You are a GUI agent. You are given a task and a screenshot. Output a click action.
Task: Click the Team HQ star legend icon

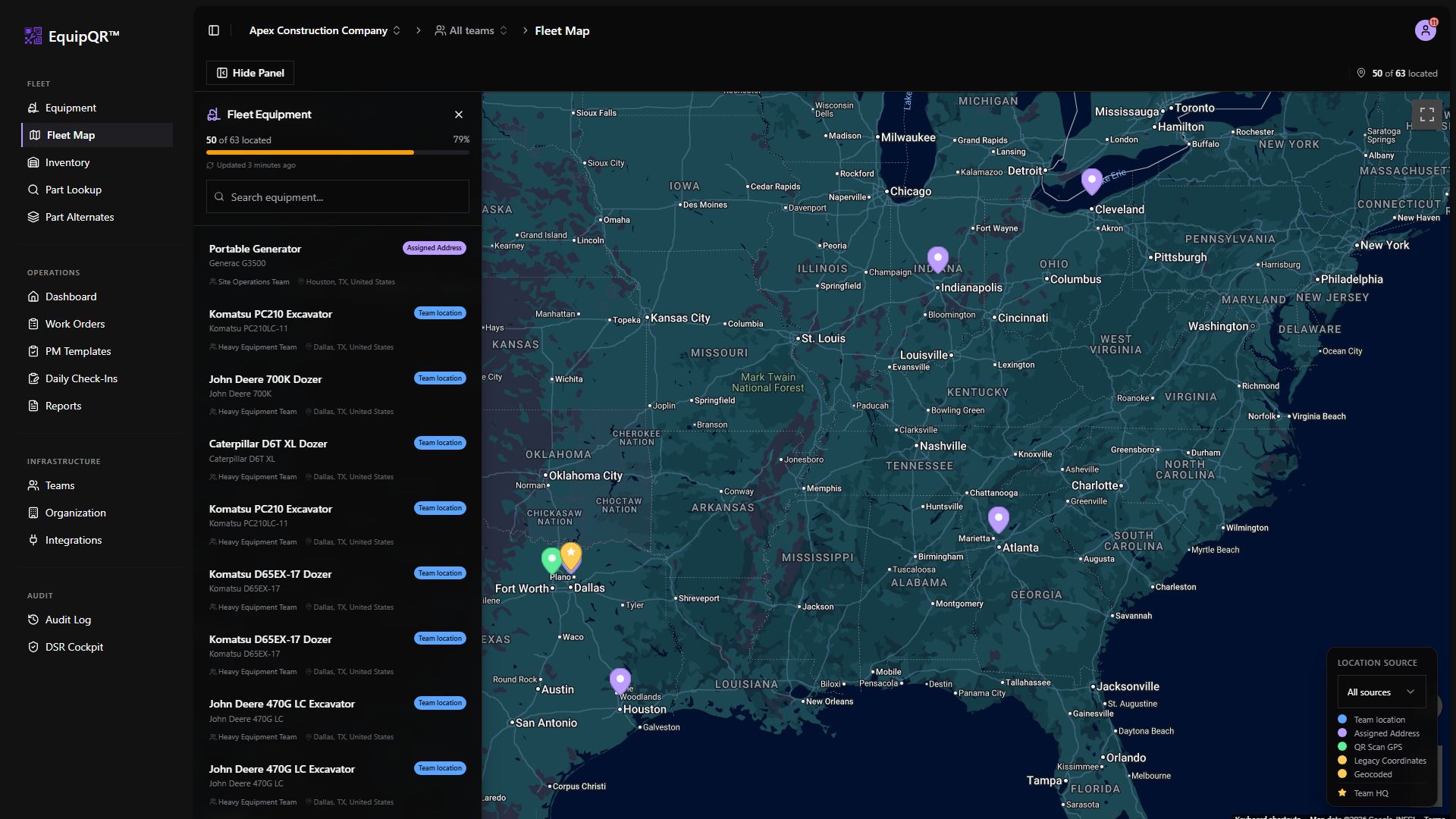tap(1342, 792)
